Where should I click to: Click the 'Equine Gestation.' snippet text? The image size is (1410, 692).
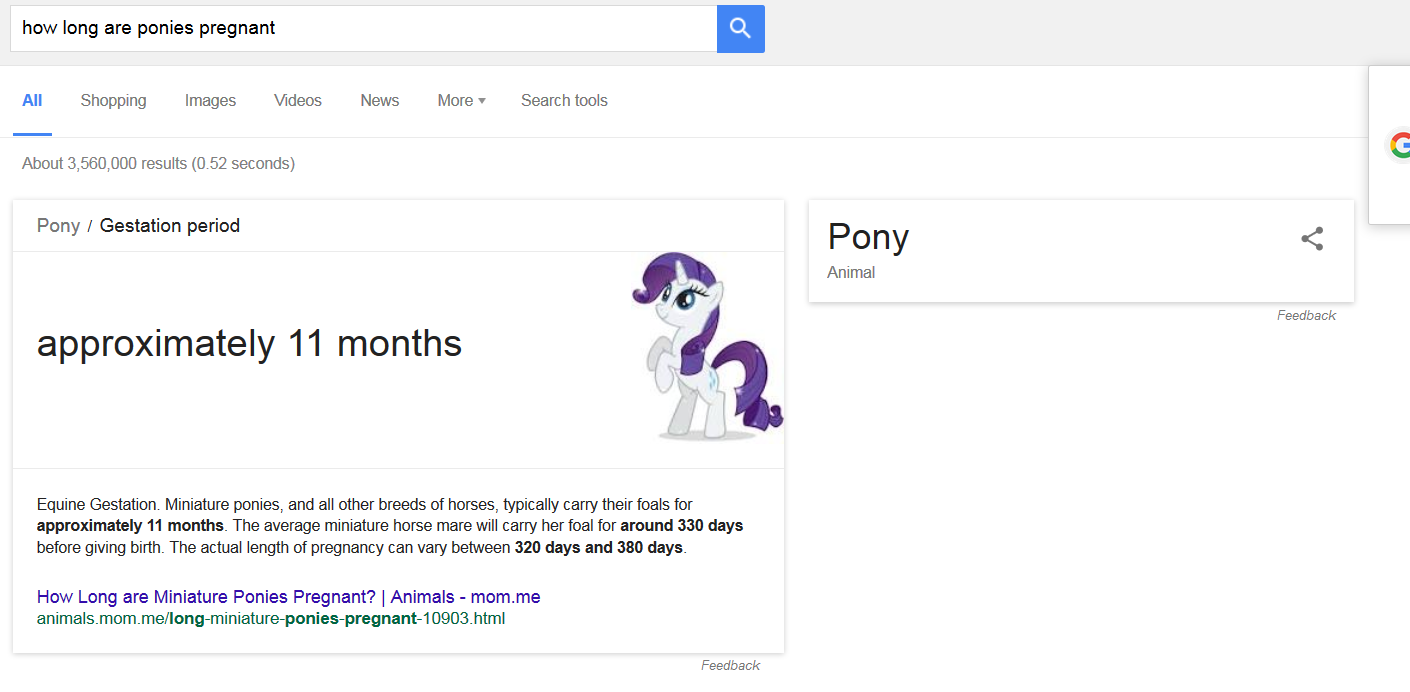point(98,504)
